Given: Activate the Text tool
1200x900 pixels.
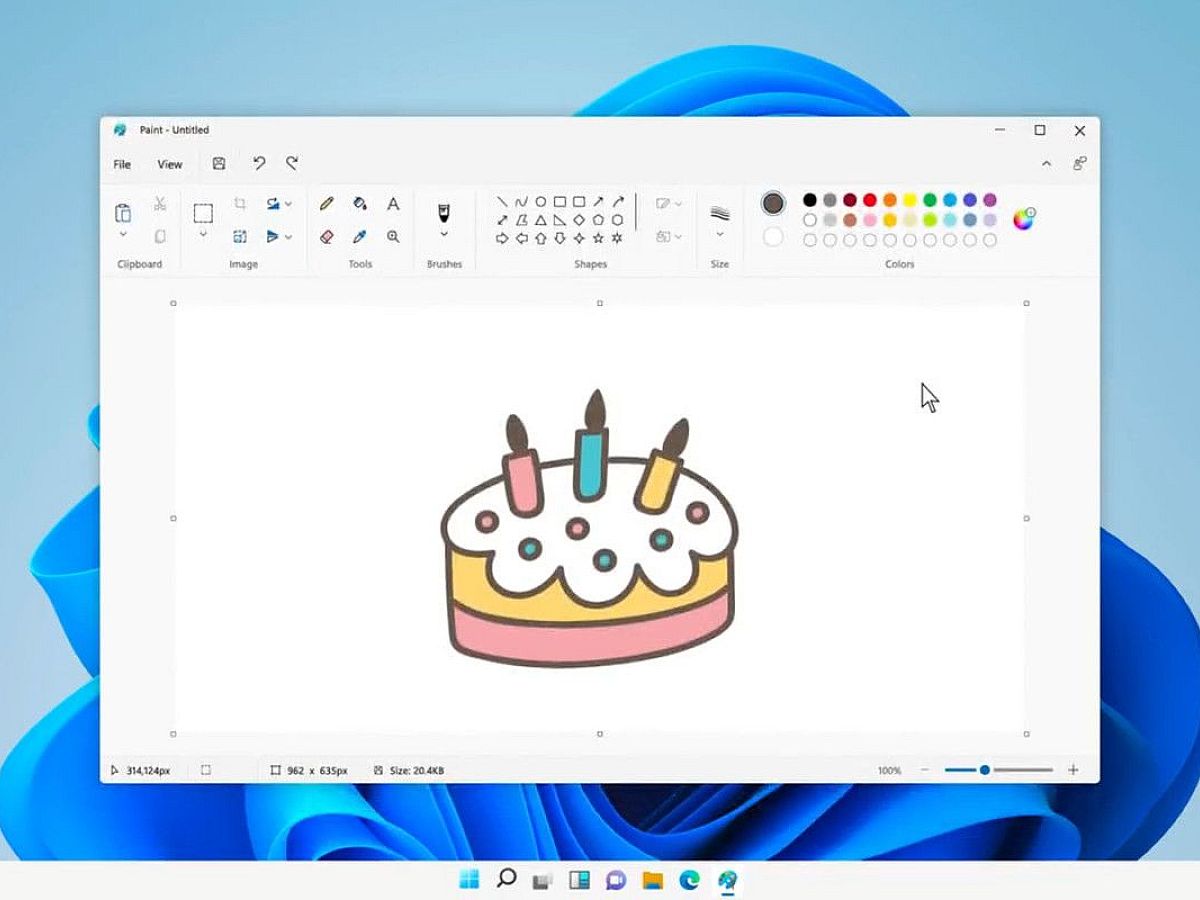Looking at the screenshot, I should click(393, 204).
